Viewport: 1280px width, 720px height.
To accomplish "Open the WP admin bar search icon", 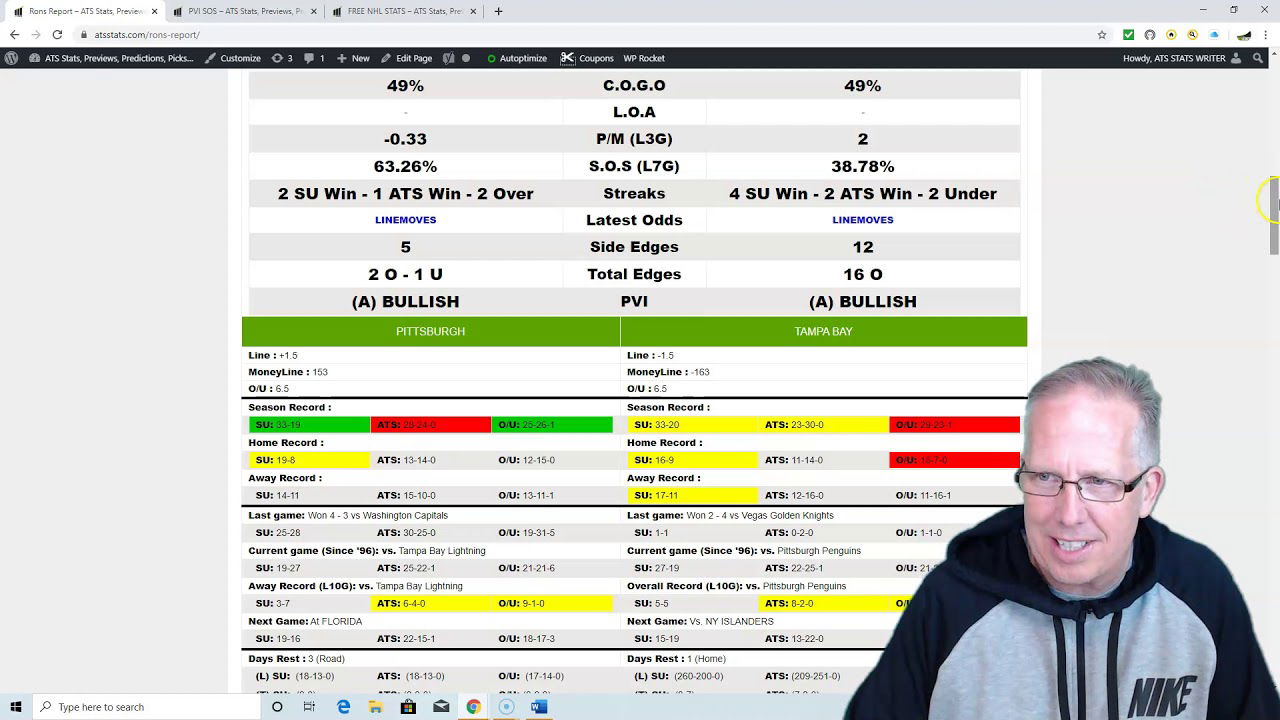I will tap(1258, 58).
